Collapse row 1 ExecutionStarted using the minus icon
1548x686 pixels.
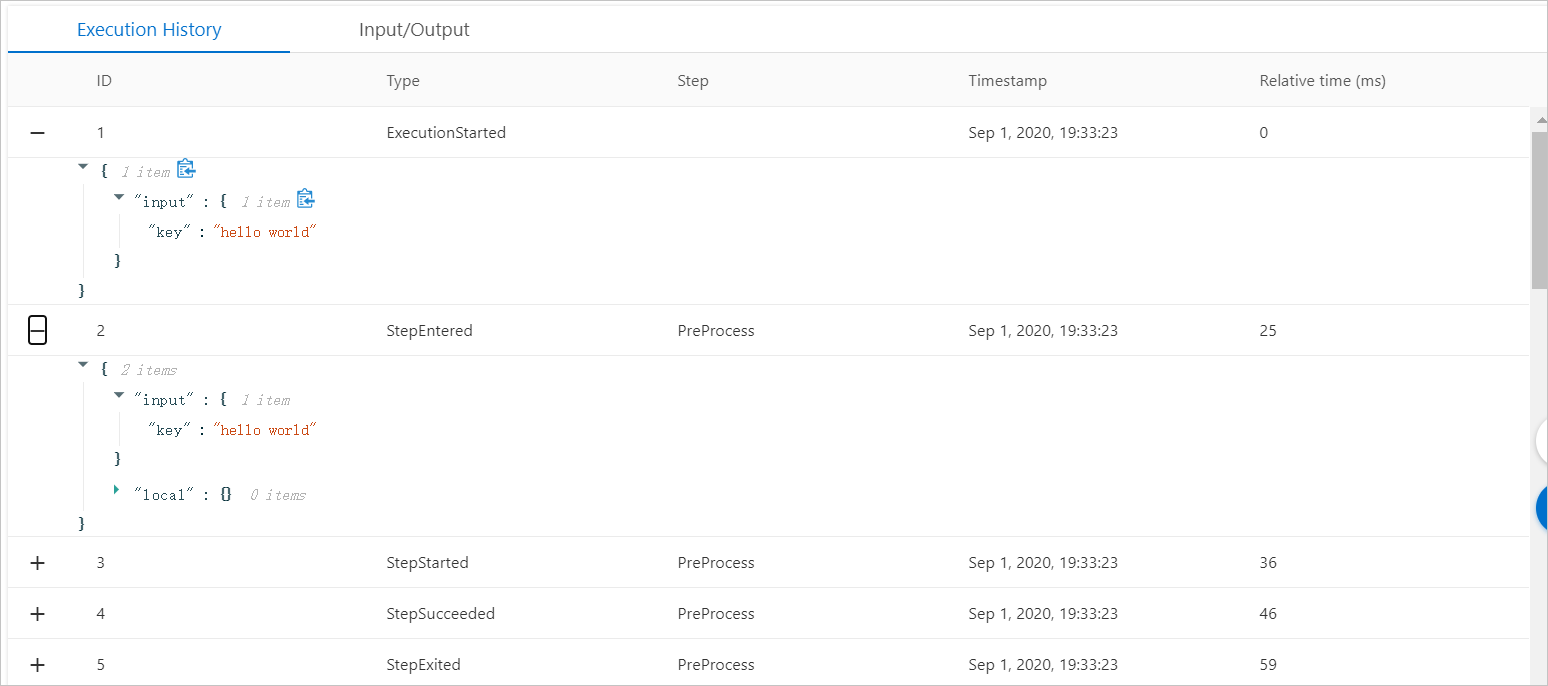click(37, 132)
